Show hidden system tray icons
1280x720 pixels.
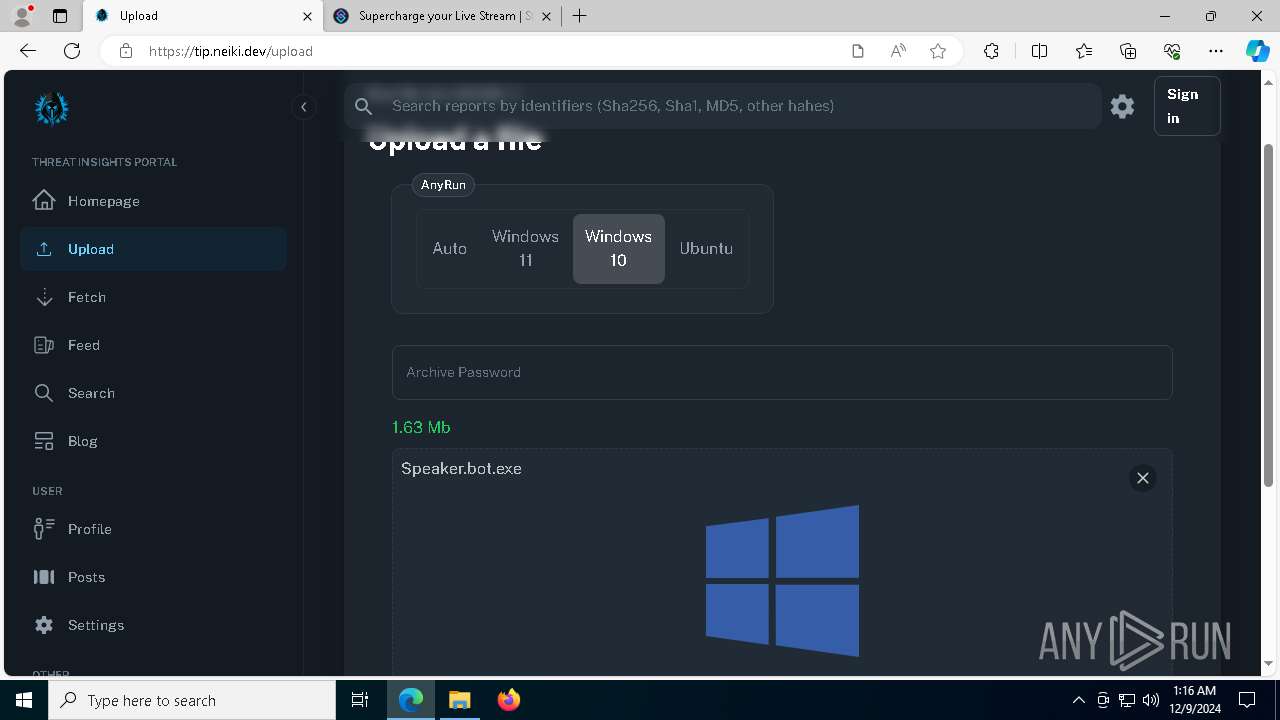(1078, 700)
